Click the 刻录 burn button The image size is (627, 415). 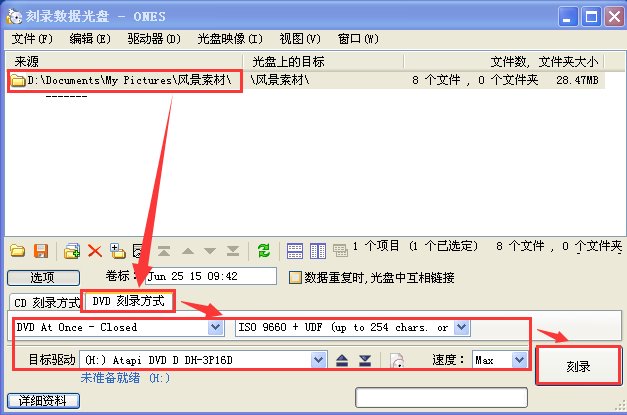[578, 366]
